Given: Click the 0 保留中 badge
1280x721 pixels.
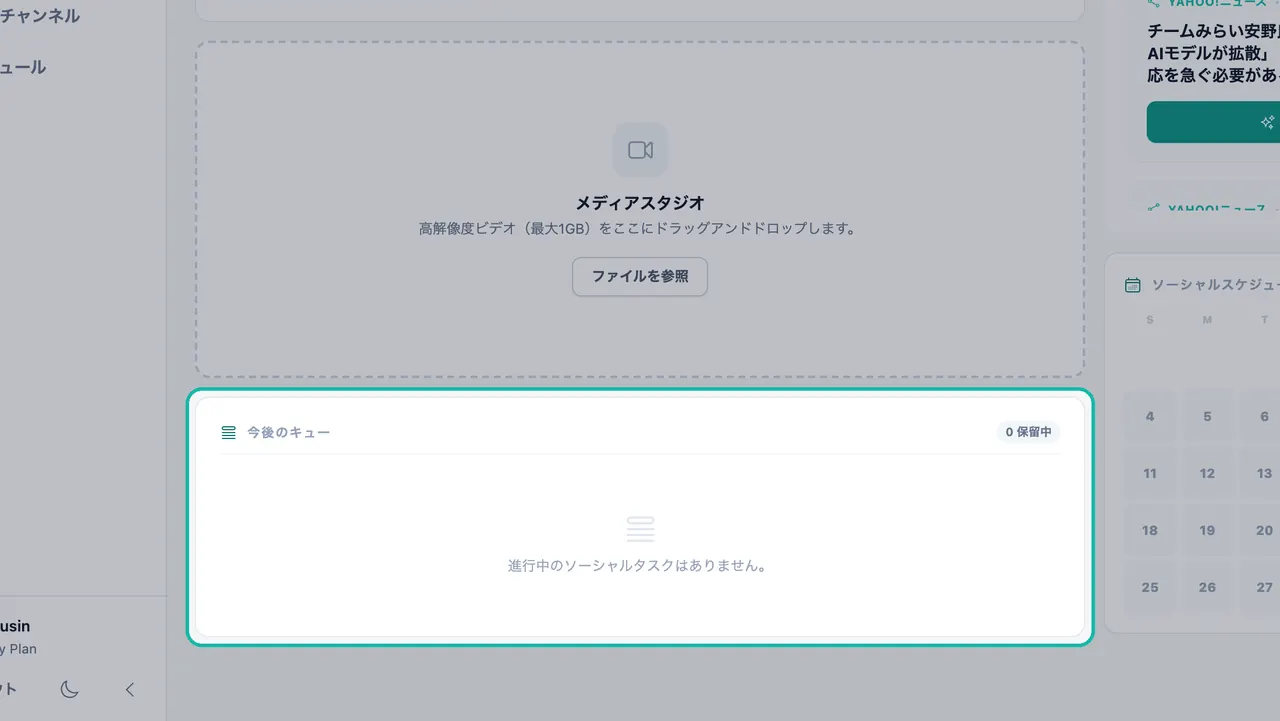Looking at the screenshot, I should [x=1028, y=432].
